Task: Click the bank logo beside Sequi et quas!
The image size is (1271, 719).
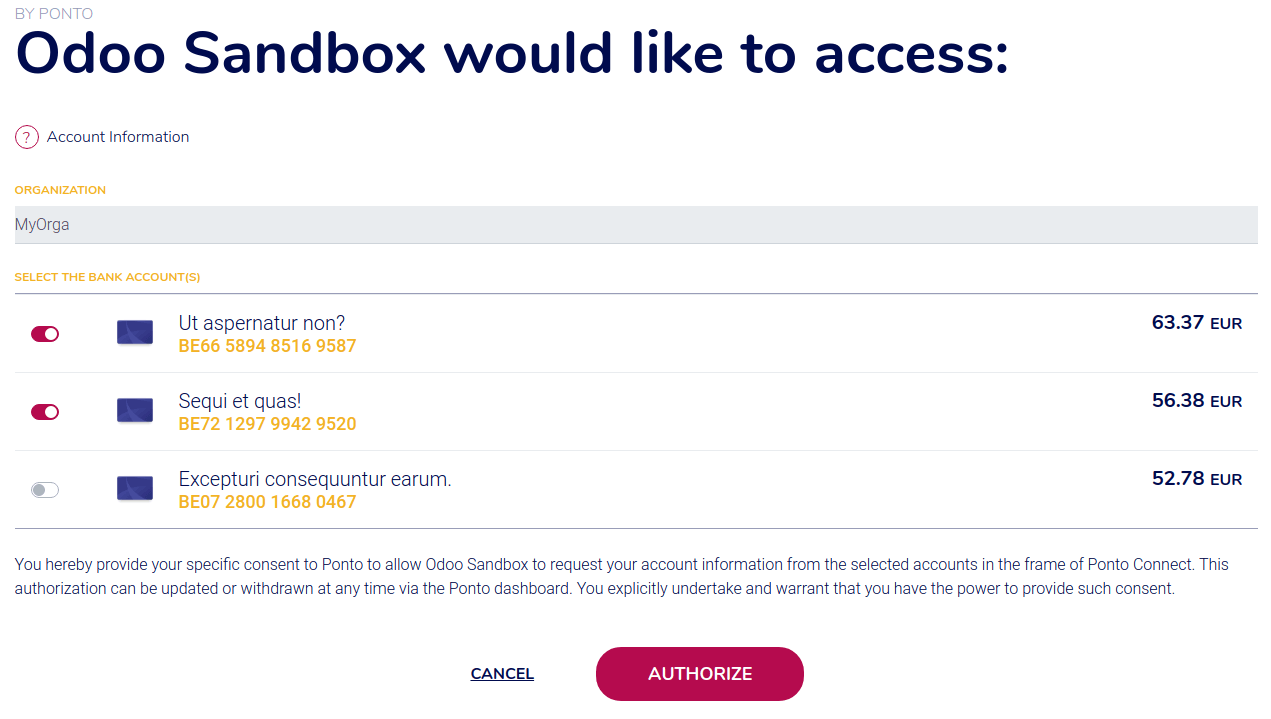Action: [134, 410]
